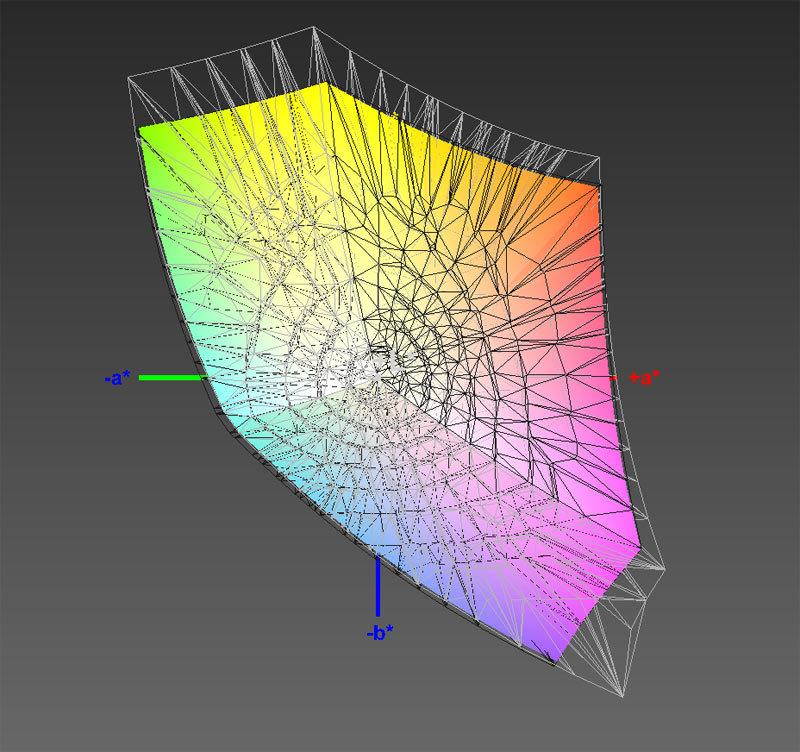Click the -b* axis label
This screenshot has width=800, height=752.
tap(380, 633)
